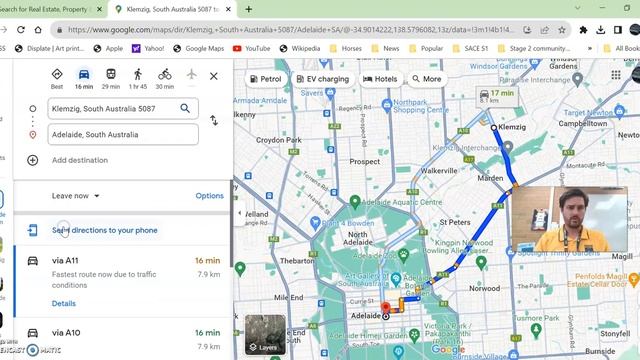Open the Leave now dropdown
This screenshot has width=640, height=360.
pos(76,196)
